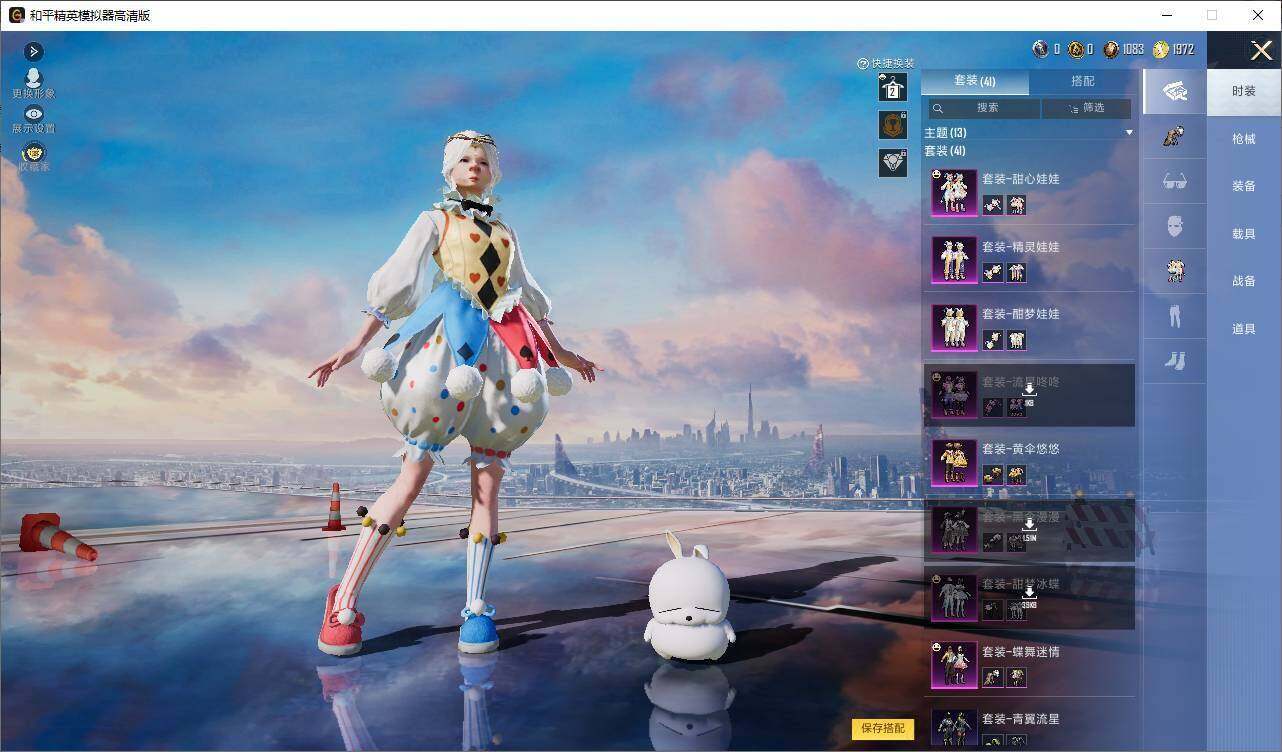The height and width of the screenshot is (752, 1282).
Task: Open the 装备 equipment menu
Action: 1244,186
